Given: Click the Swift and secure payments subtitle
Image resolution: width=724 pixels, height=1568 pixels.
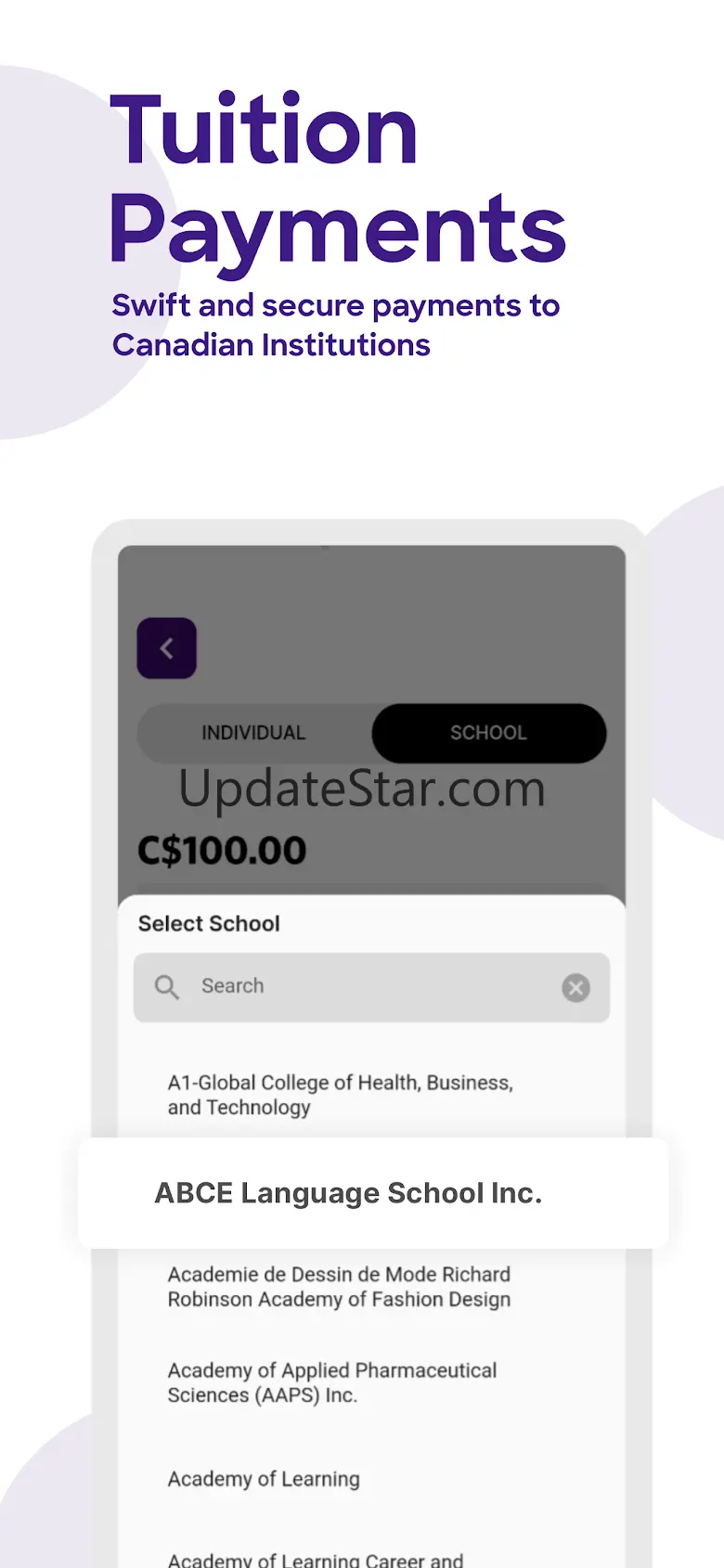Looking at the screenshot, I should [x=336, y=325].
